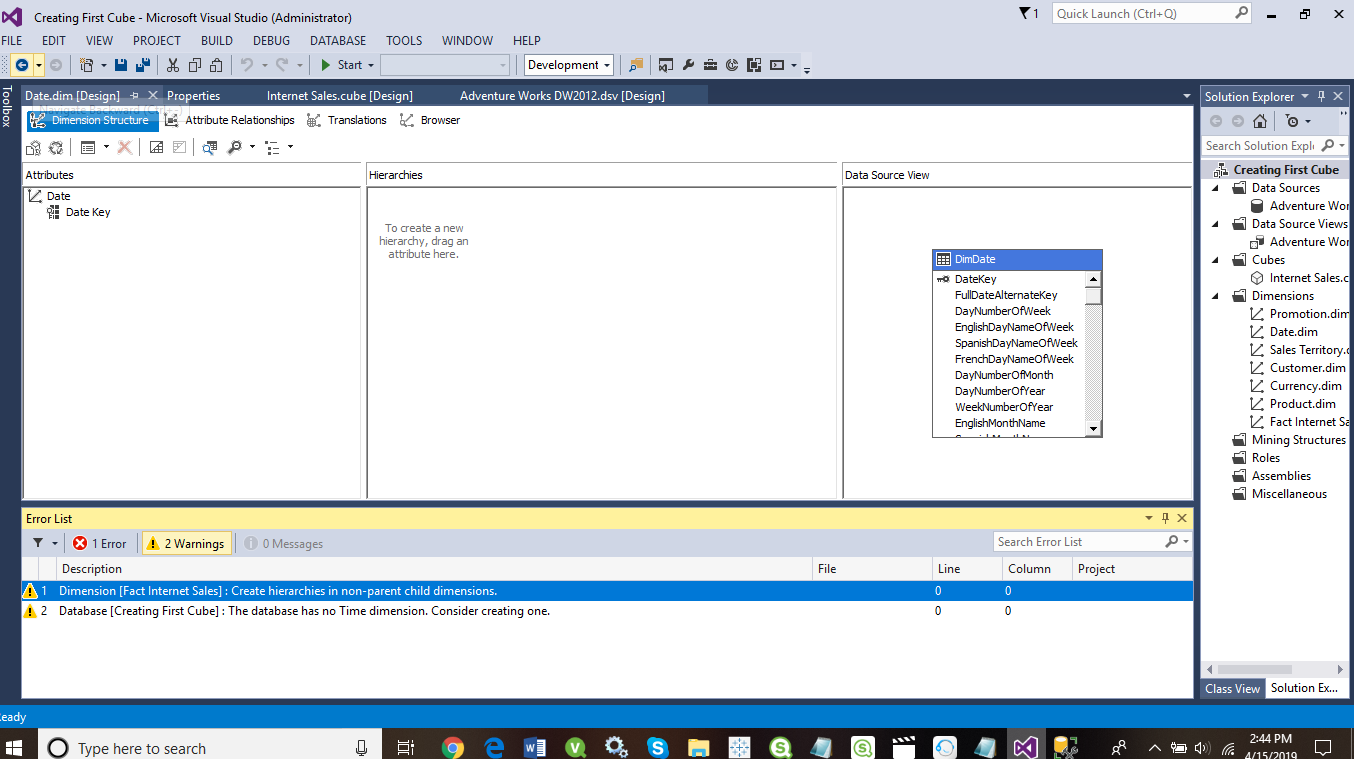Open the New Project dropdown arrow

pyautogui.click(x=104, y=65)
